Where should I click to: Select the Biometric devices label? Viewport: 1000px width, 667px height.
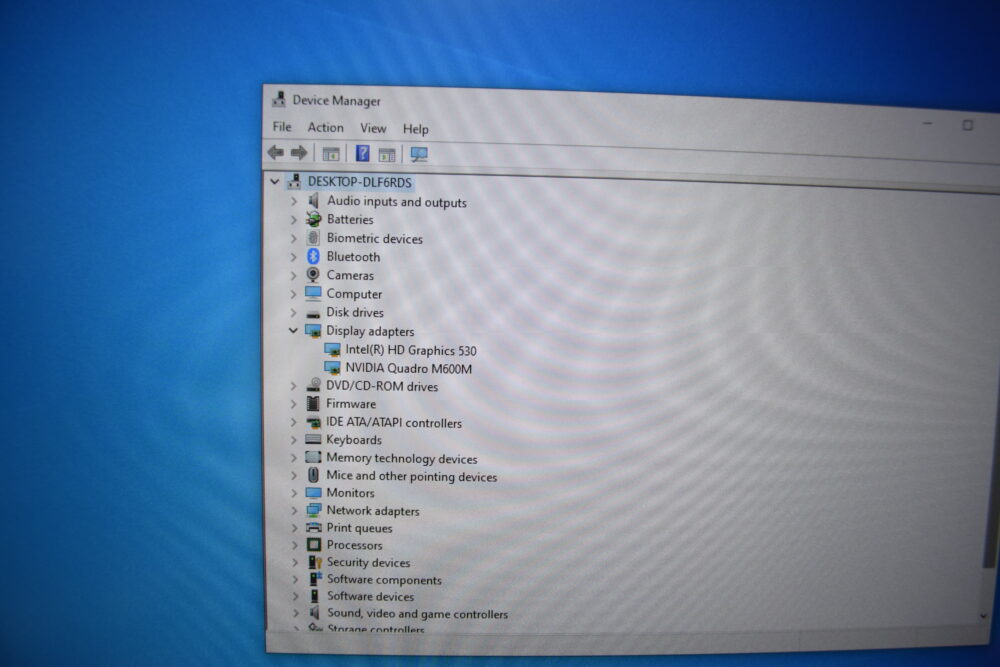tap(374, 238)
